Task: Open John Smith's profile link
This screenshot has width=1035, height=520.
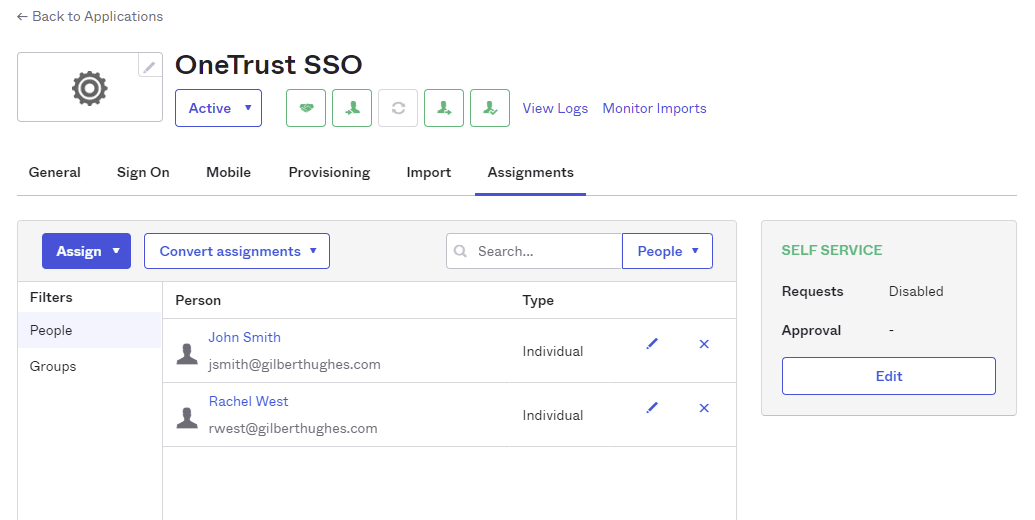Action: 245,337
